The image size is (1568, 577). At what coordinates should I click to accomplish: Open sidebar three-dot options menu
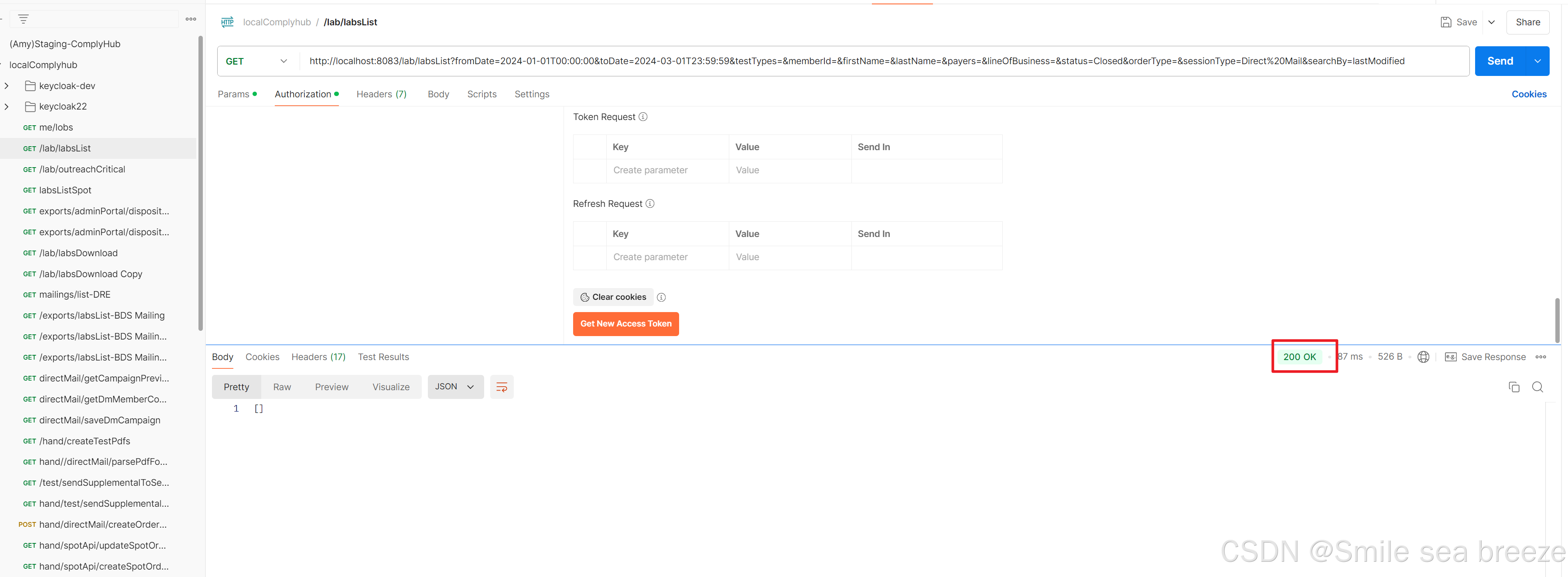tap(191, 20)
